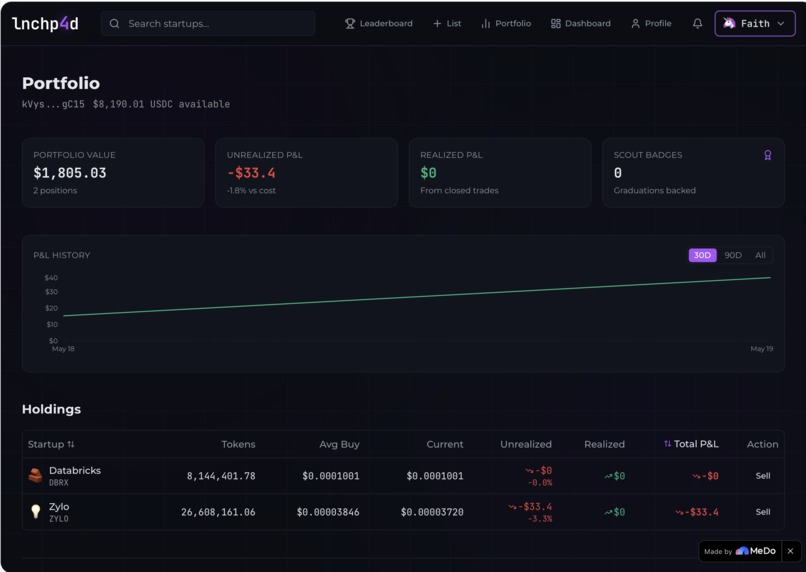Click the unicorn avatar icon

729,23
